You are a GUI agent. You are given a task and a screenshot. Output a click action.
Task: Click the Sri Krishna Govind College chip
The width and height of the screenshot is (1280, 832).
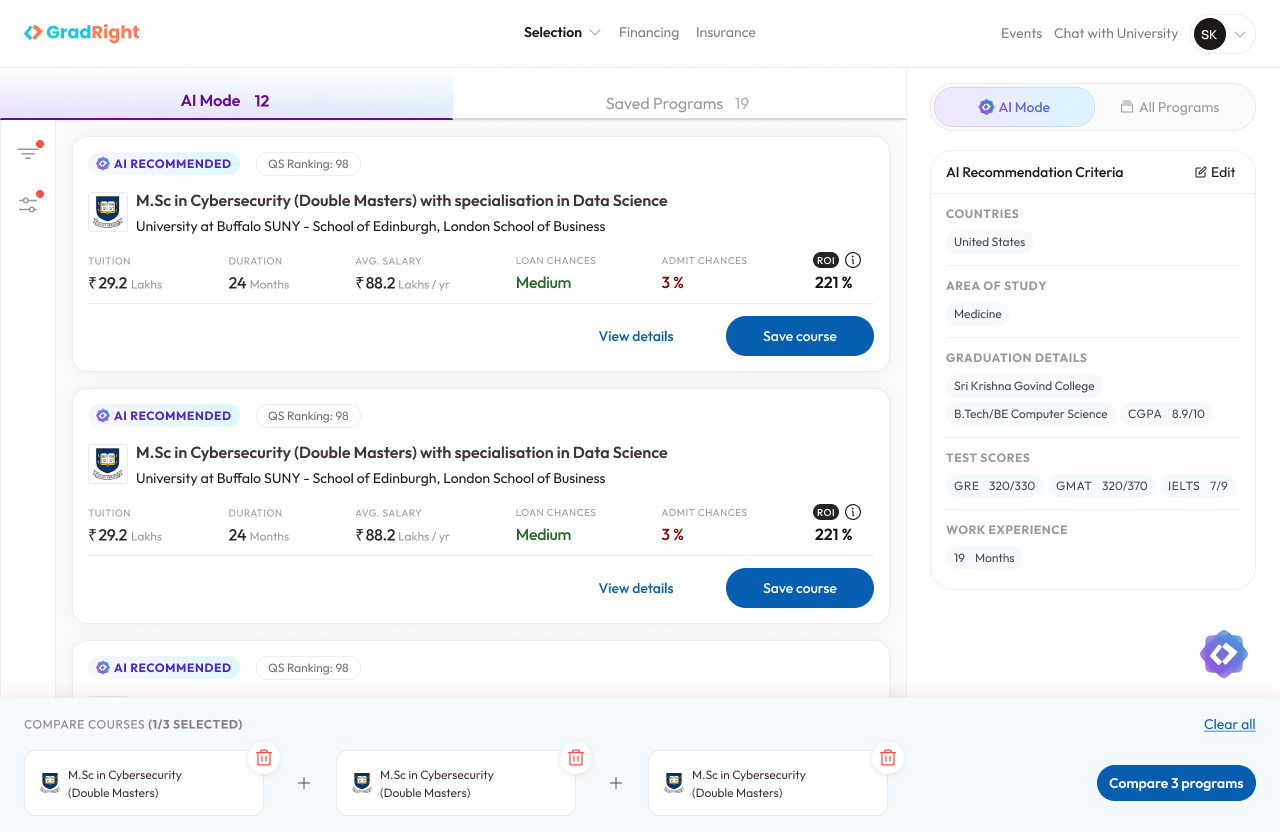[x=1024, y=386]
